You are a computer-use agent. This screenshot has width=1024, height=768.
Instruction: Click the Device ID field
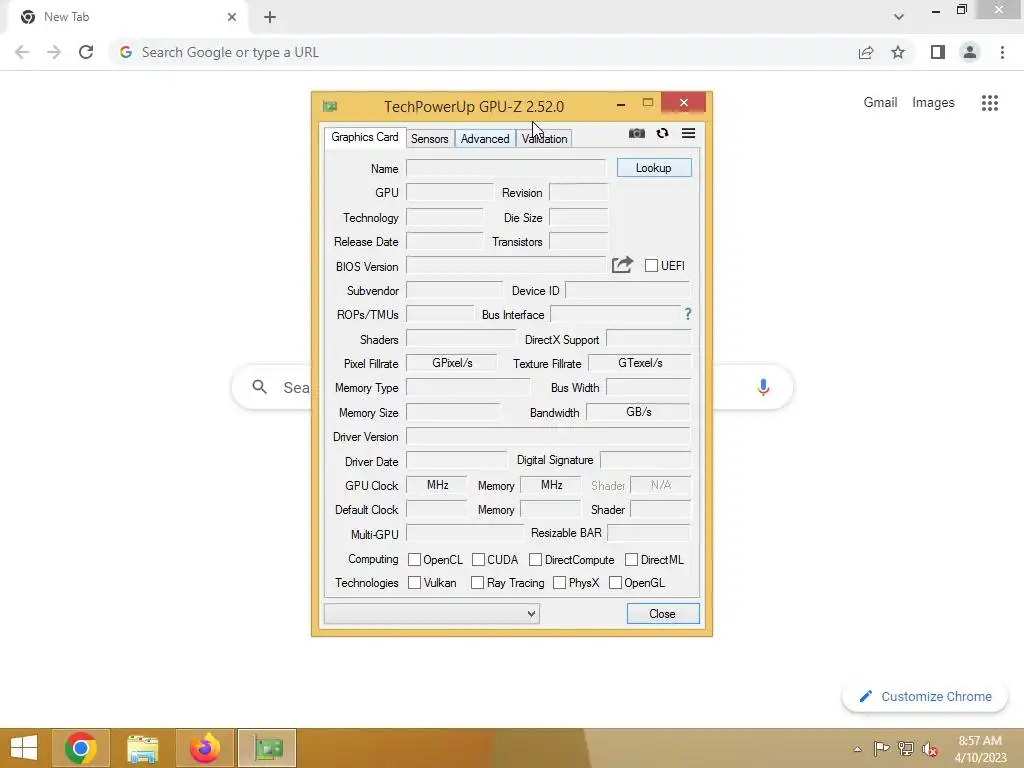[628, 290]
